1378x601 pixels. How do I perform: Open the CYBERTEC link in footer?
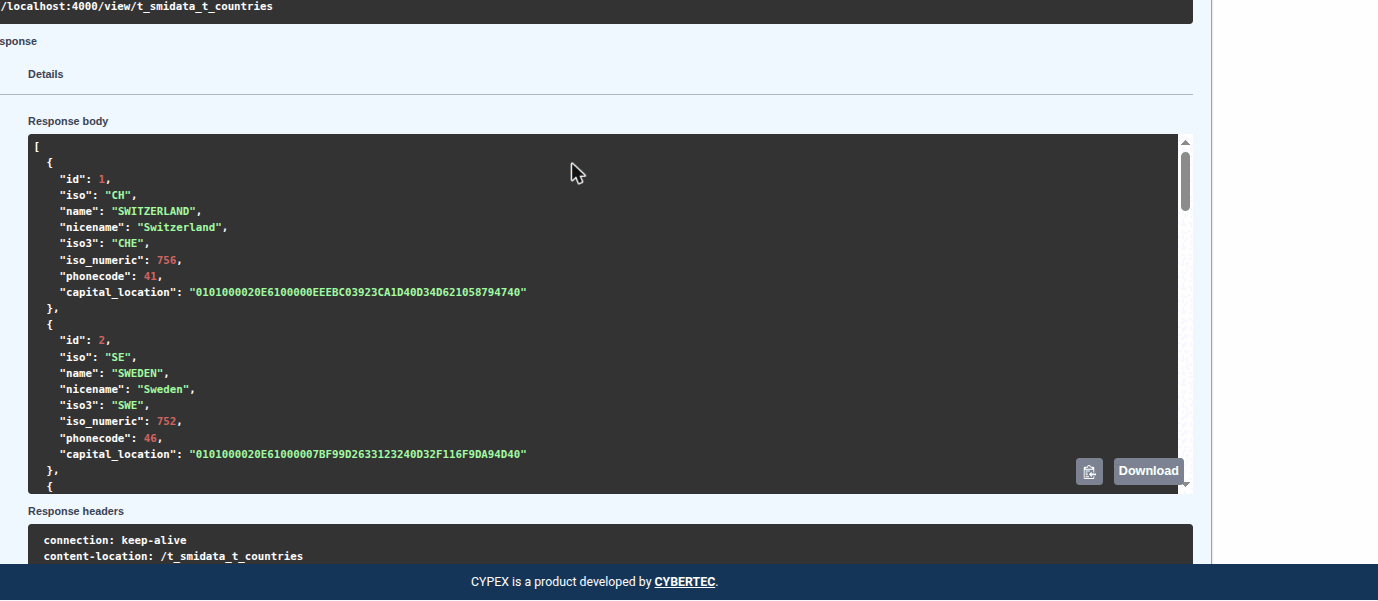point(685,582)
